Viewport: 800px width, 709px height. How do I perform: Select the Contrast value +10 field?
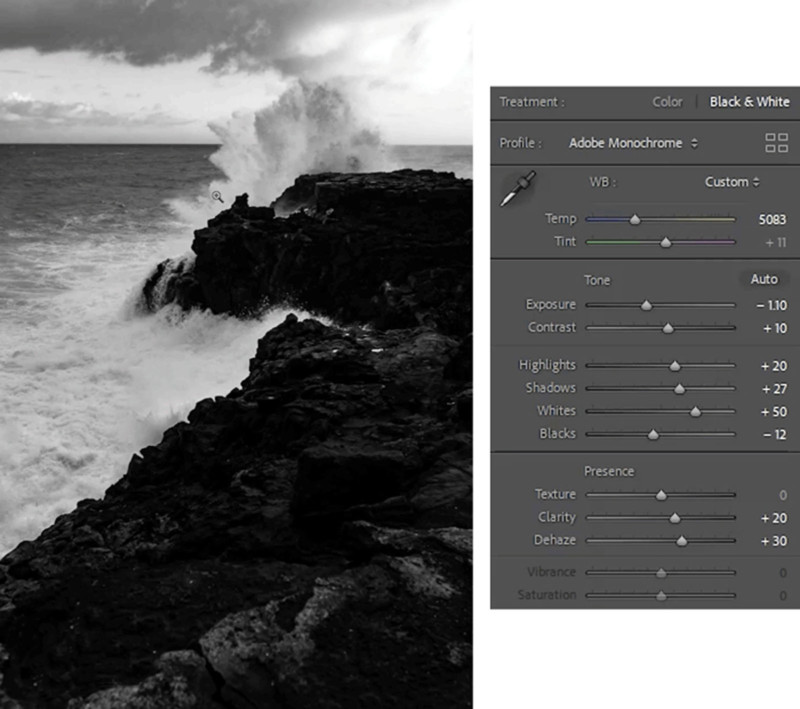(774, 328)
